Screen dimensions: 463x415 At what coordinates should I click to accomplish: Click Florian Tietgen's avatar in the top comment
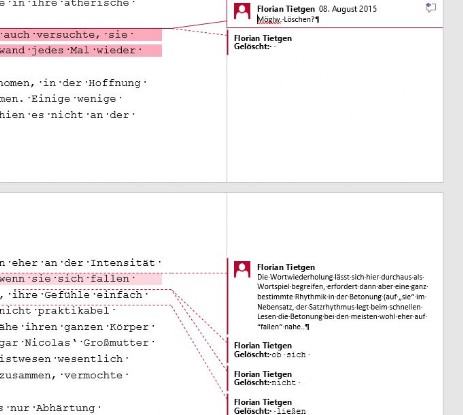(242, 11)
